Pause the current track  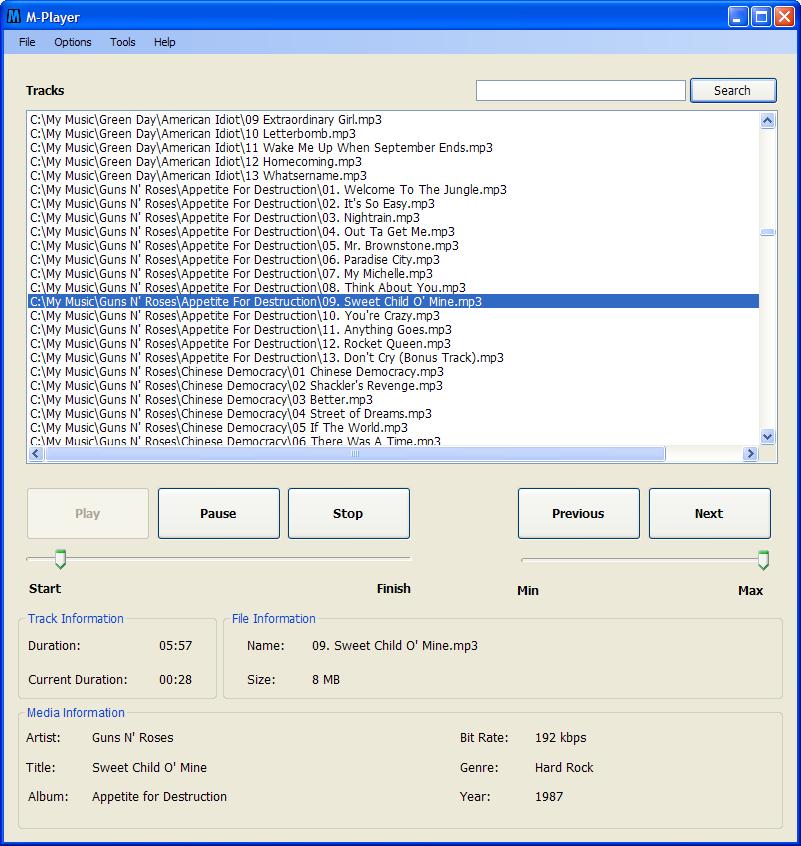coord(218,514)
